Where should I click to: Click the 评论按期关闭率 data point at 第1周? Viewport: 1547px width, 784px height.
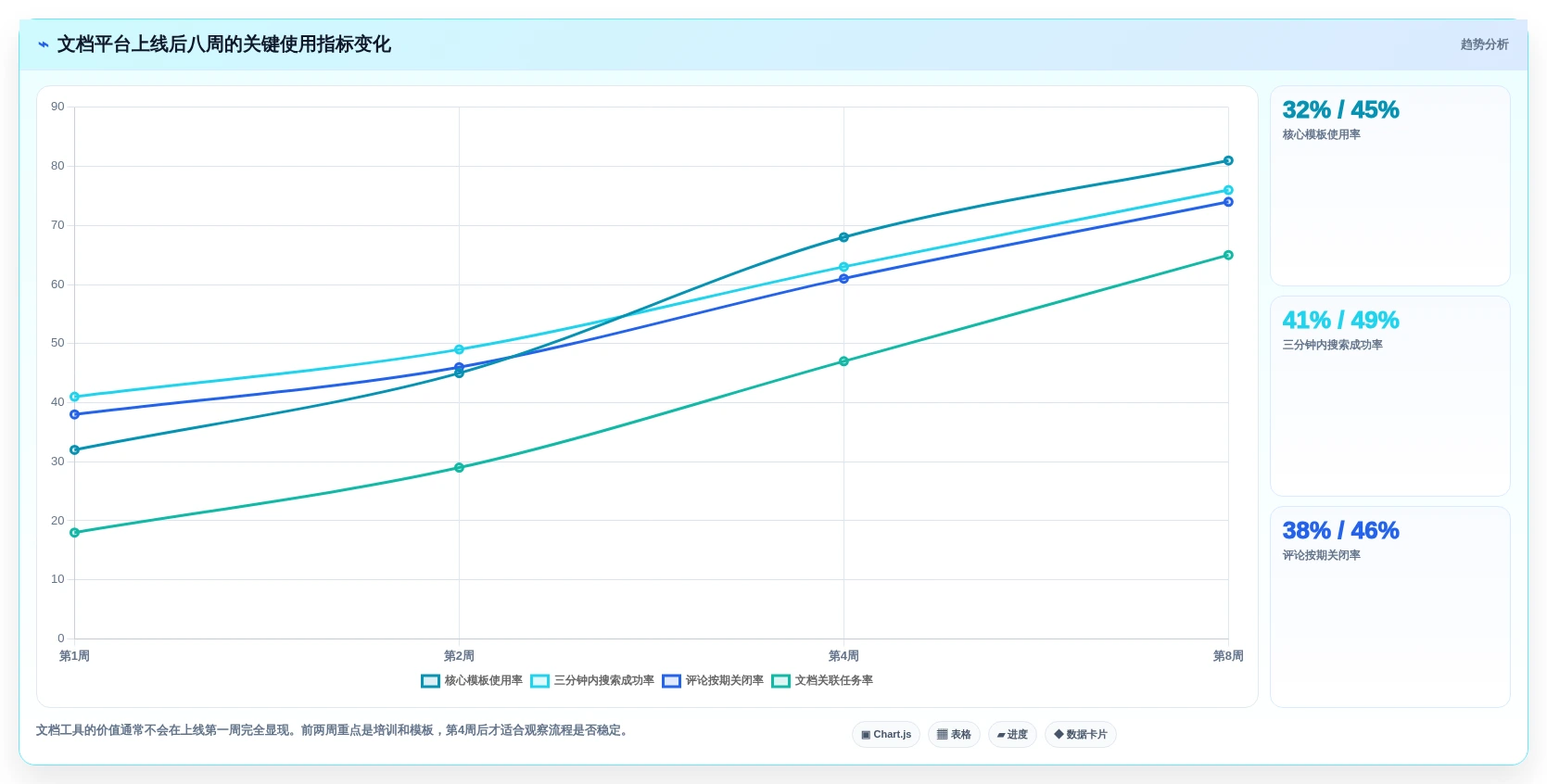point(74,414)
